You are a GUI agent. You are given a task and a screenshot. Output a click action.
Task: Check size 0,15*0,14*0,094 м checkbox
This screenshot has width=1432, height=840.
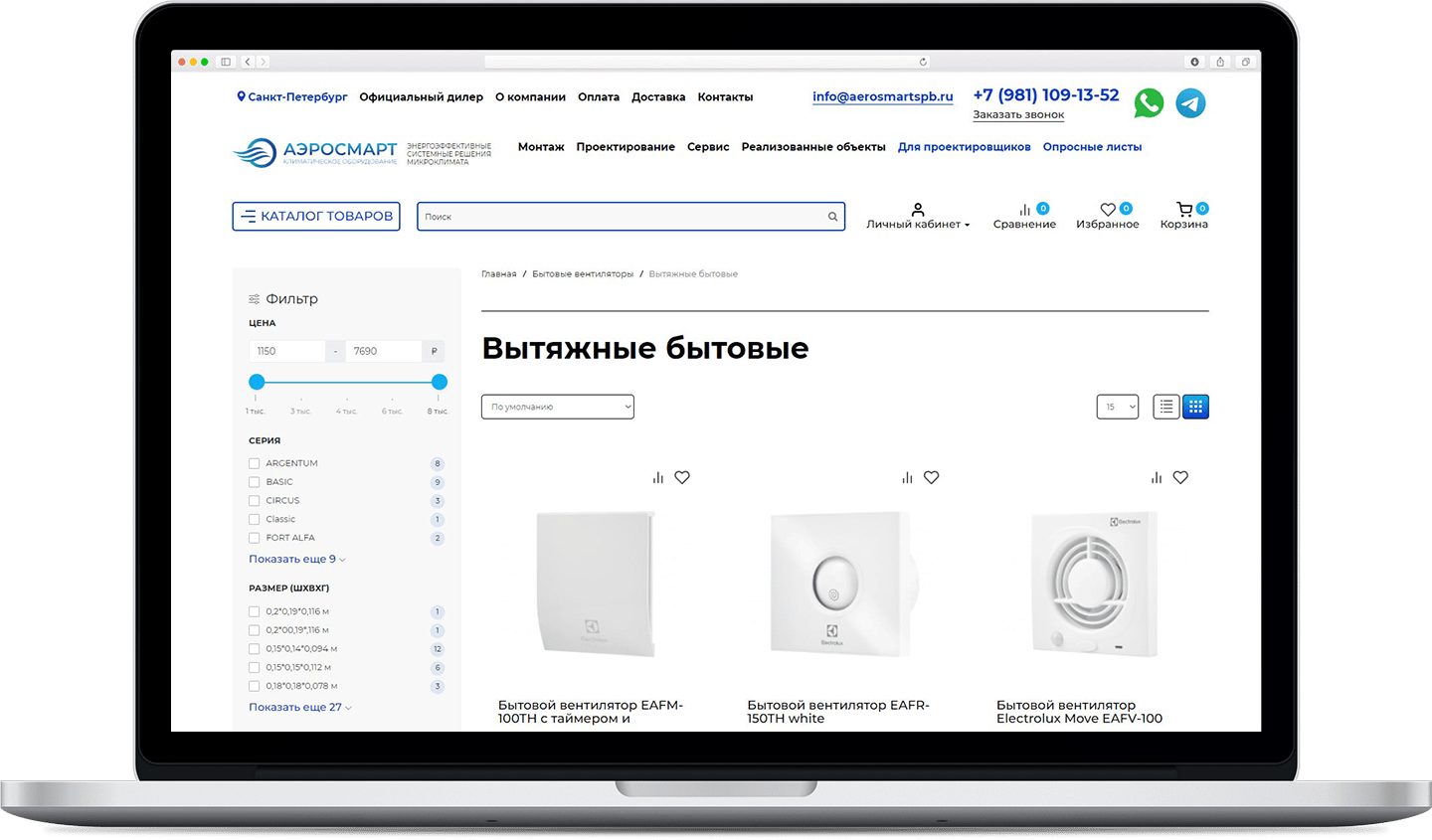pyautogui.click(x=254, y=649)
